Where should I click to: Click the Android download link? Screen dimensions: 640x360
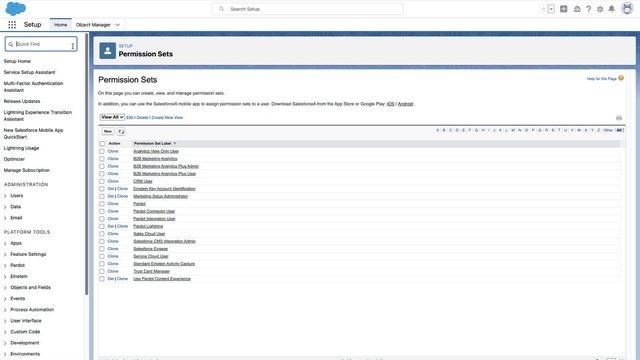pyautogui.click(x=405, y=104)
